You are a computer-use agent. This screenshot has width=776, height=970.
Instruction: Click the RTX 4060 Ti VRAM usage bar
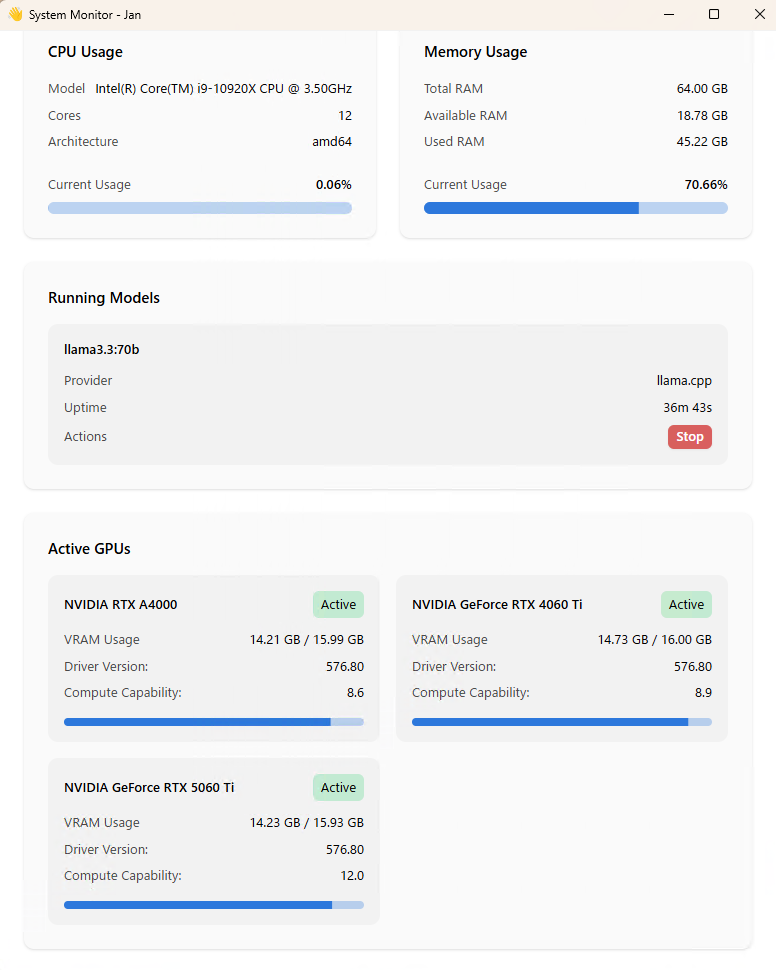coord(562,722)
